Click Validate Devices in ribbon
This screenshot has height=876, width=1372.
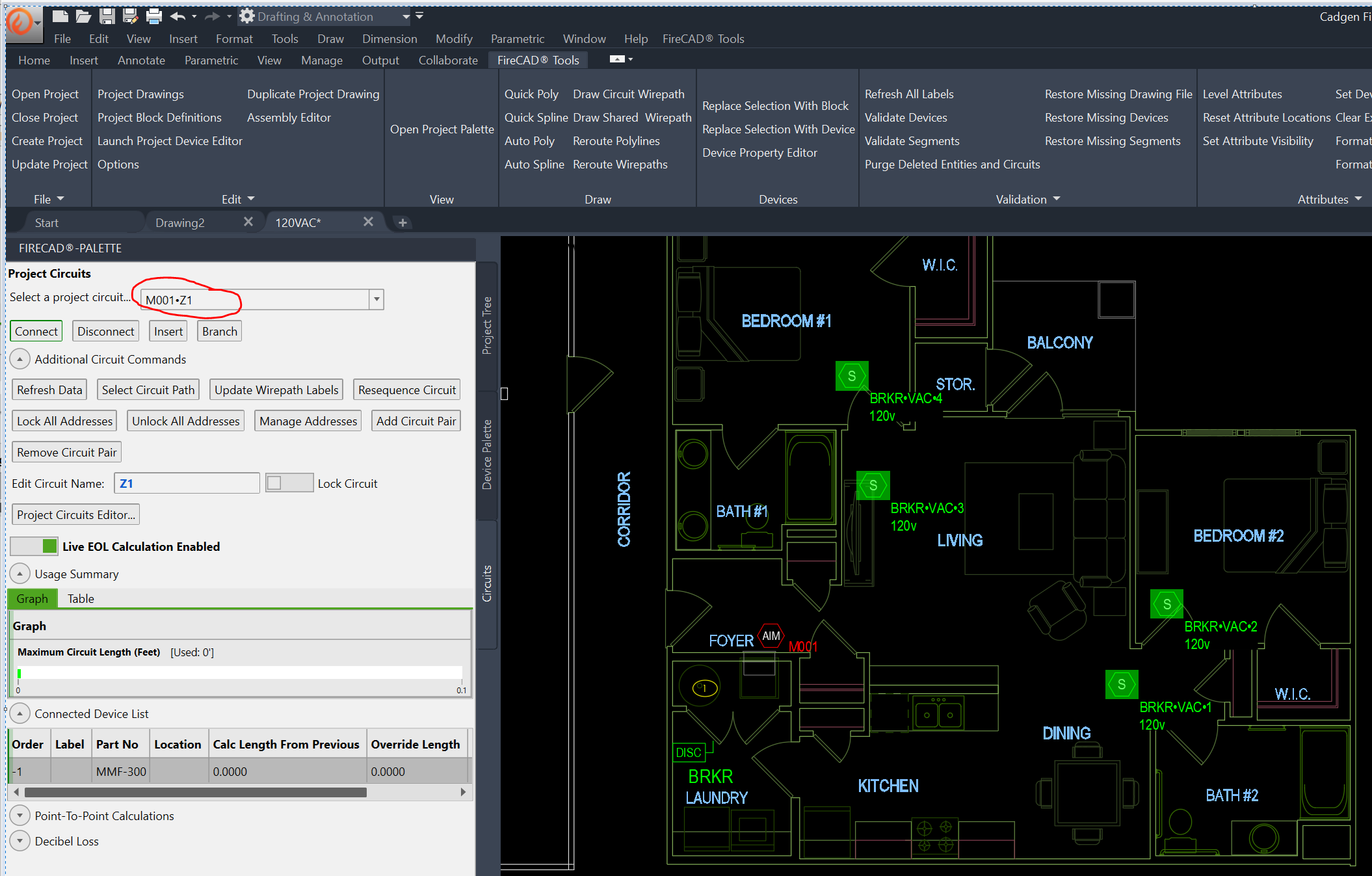point(905,117)
